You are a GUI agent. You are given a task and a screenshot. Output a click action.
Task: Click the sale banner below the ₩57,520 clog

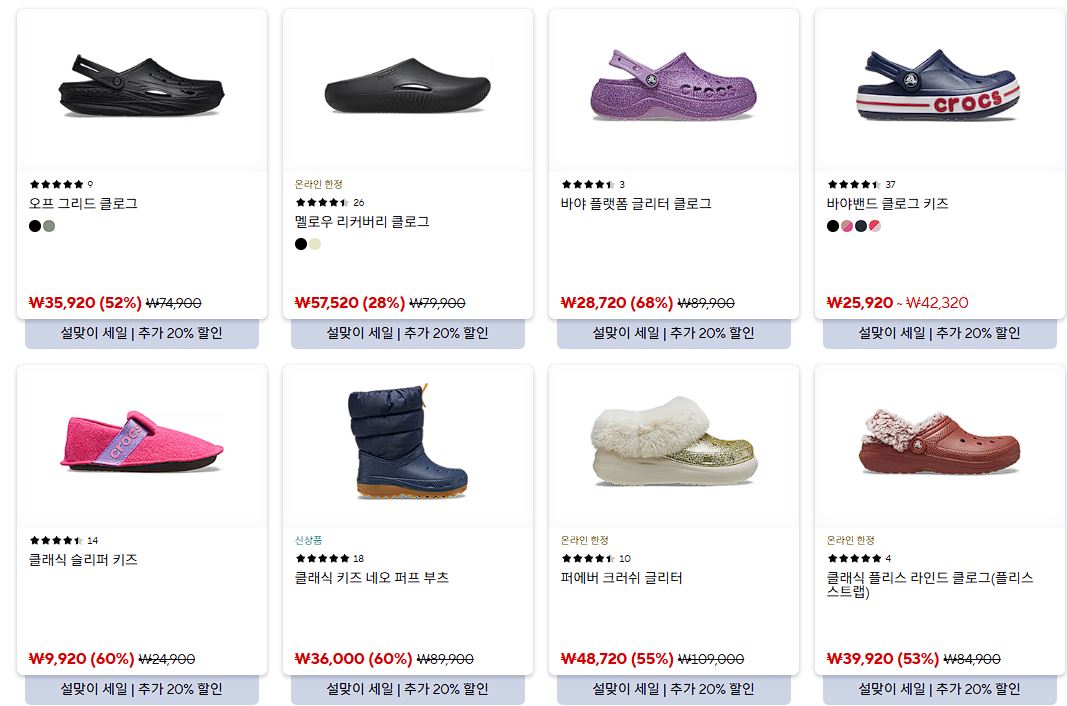pyautogui.click(x=408, y=333)
